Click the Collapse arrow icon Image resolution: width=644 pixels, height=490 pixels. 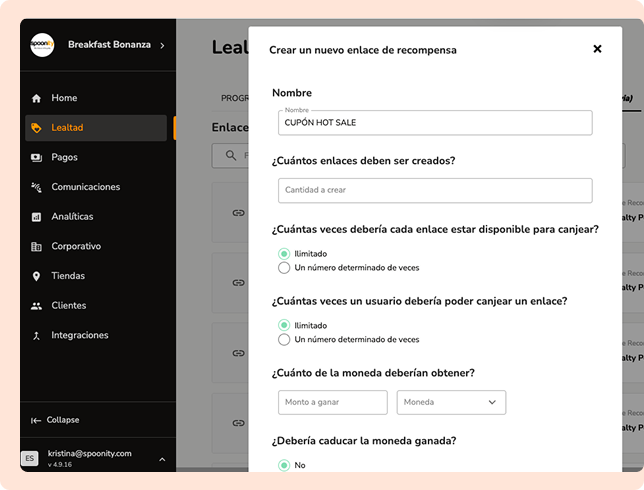point(36,420)
